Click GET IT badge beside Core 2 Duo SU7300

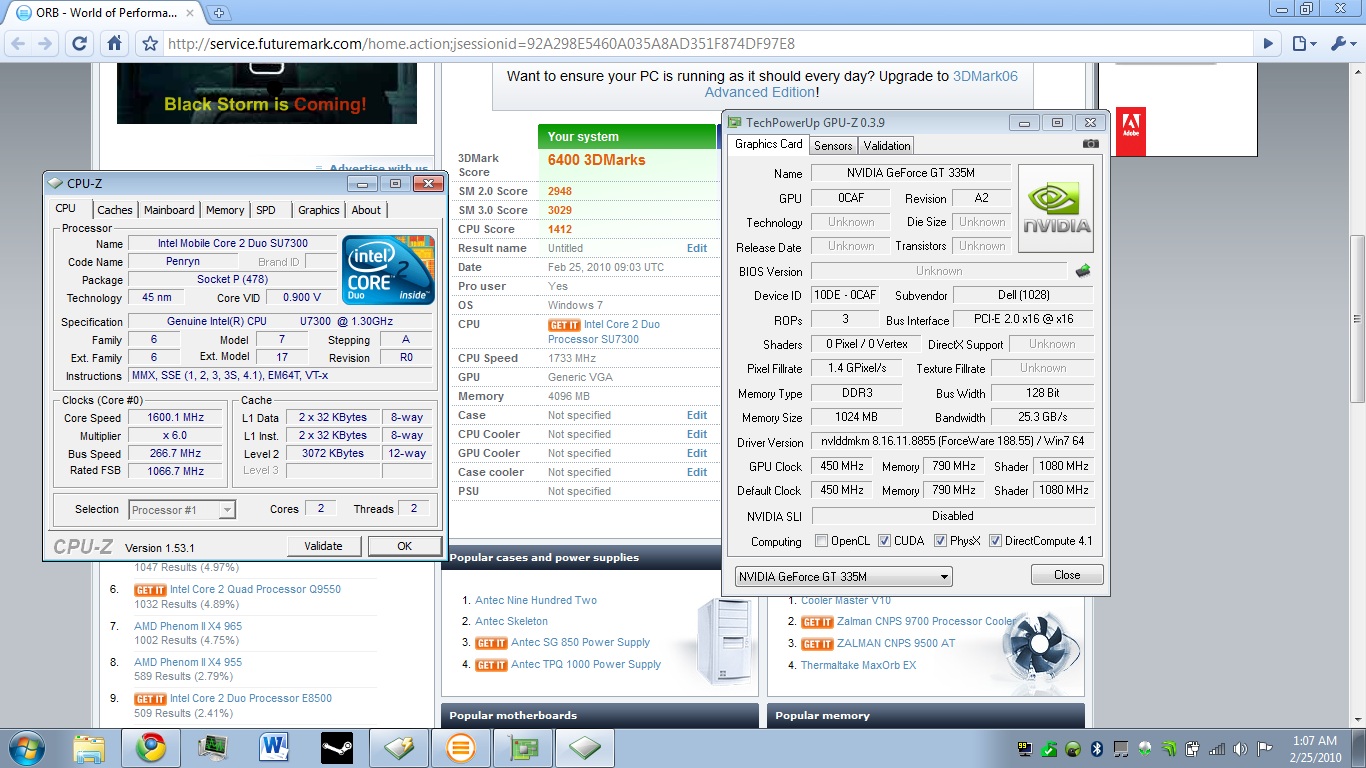point(564,325)
